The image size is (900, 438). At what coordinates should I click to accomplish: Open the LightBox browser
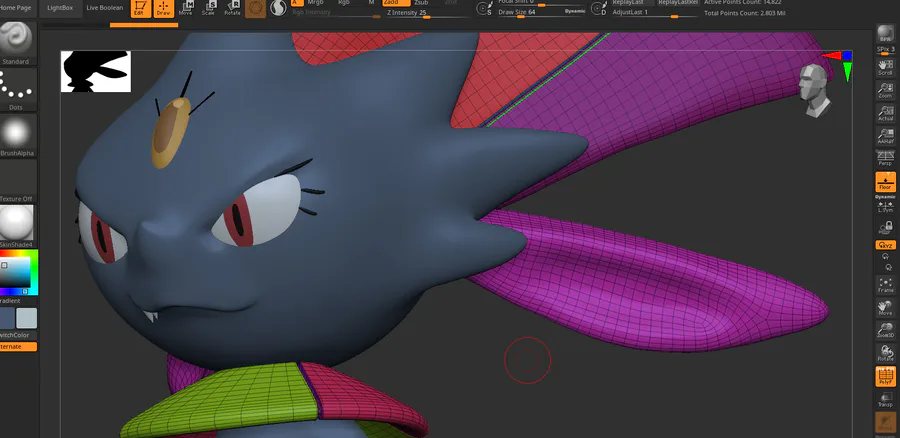pyautogui.click(x=60, y=8)
